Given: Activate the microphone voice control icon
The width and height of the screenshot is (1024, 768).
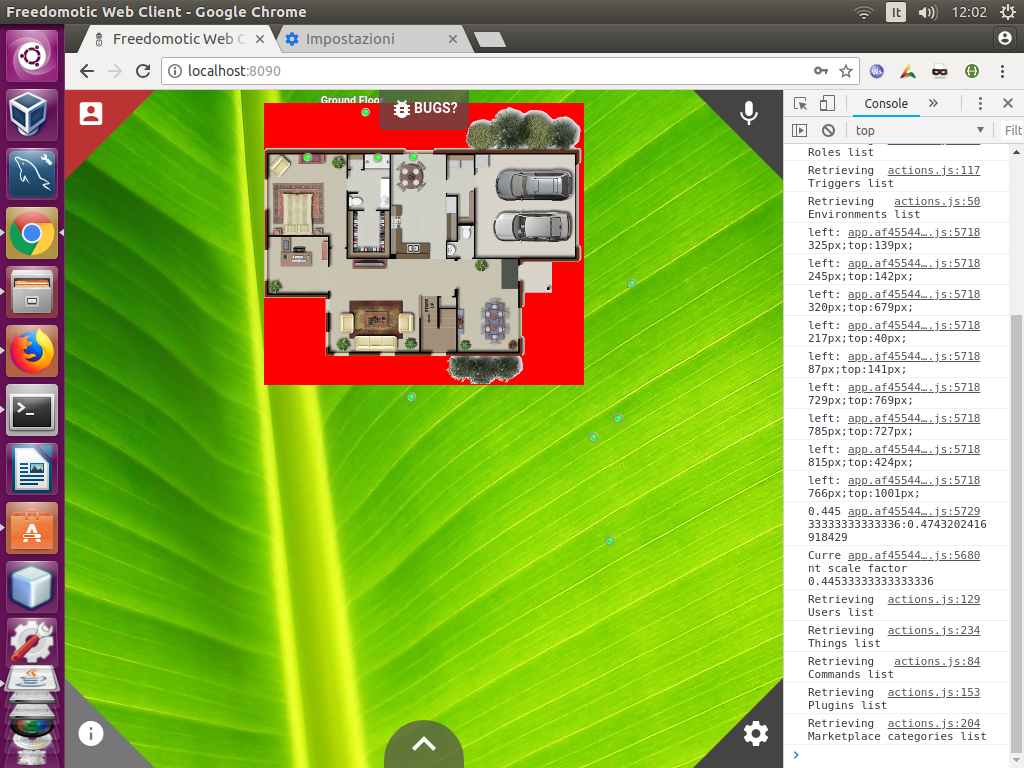Looking at the screenshot, I should [749, 113].
